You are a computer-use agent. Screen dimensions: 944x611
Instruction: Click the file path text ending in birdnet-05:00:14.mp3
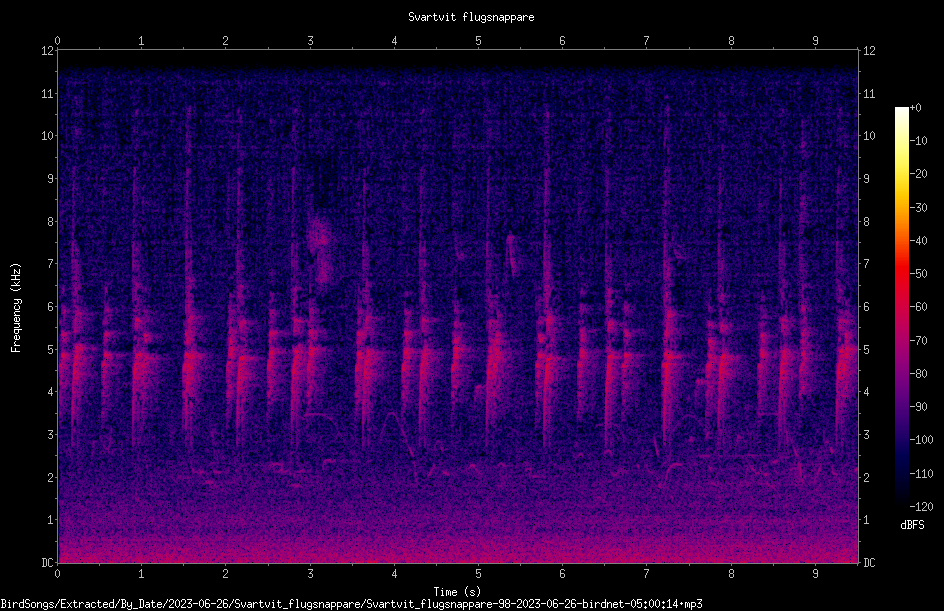click(352, 604)
